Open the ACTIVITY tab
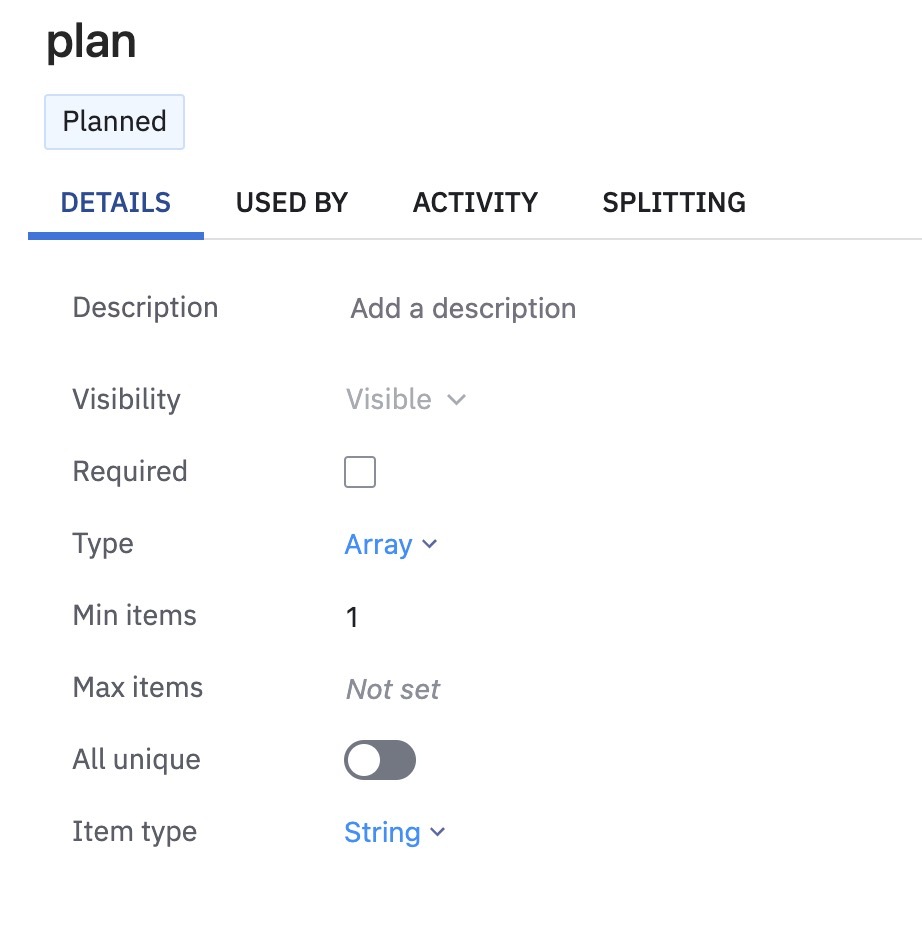Image resolution: width=922 pixels, height=952 pixels. coord(475,203)
